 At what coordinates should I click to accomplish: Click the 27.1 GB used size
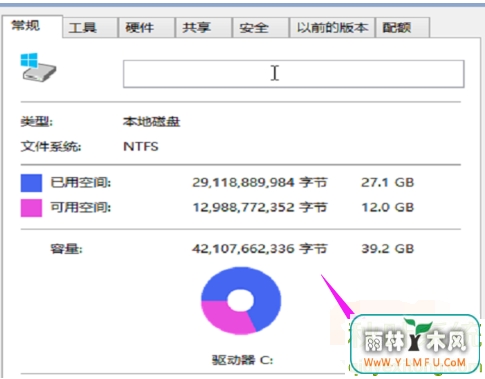(388, 183)
